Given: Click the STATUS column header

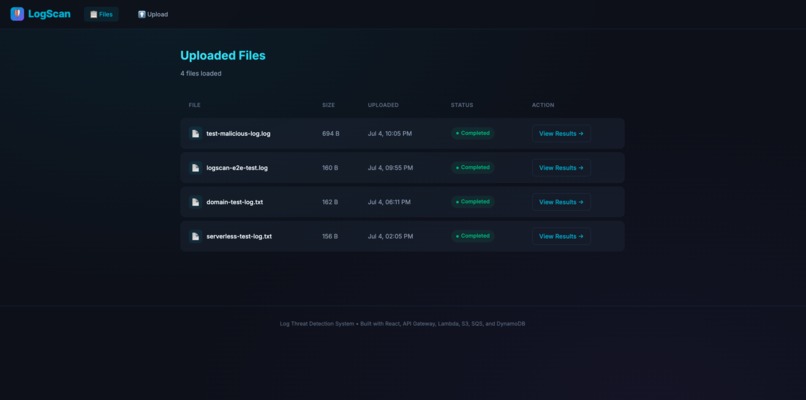Looking at the screenshot, I should coord(462,105).
